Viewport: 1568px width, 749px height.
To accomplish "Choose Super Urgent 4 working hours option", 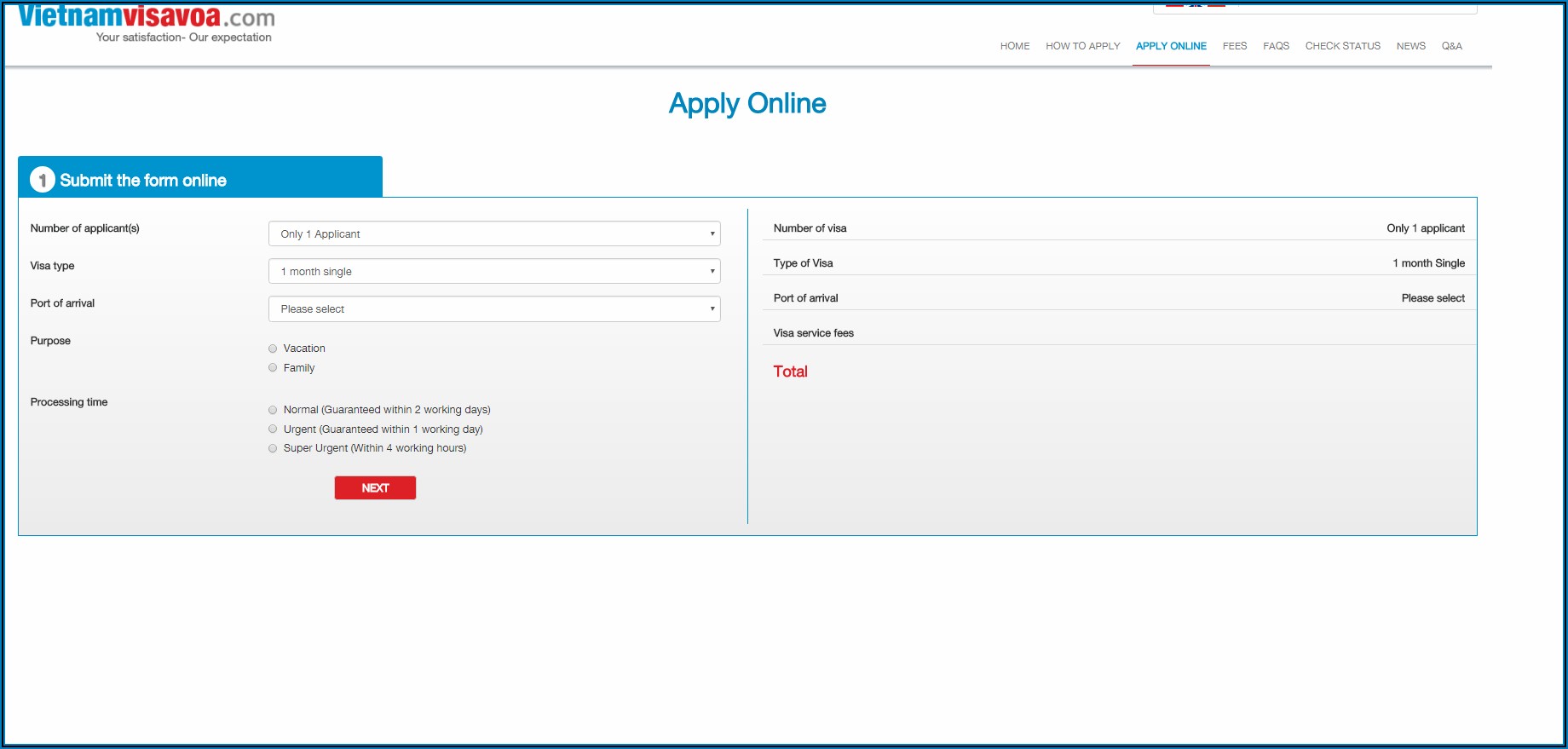I will [x=273, y=448].
